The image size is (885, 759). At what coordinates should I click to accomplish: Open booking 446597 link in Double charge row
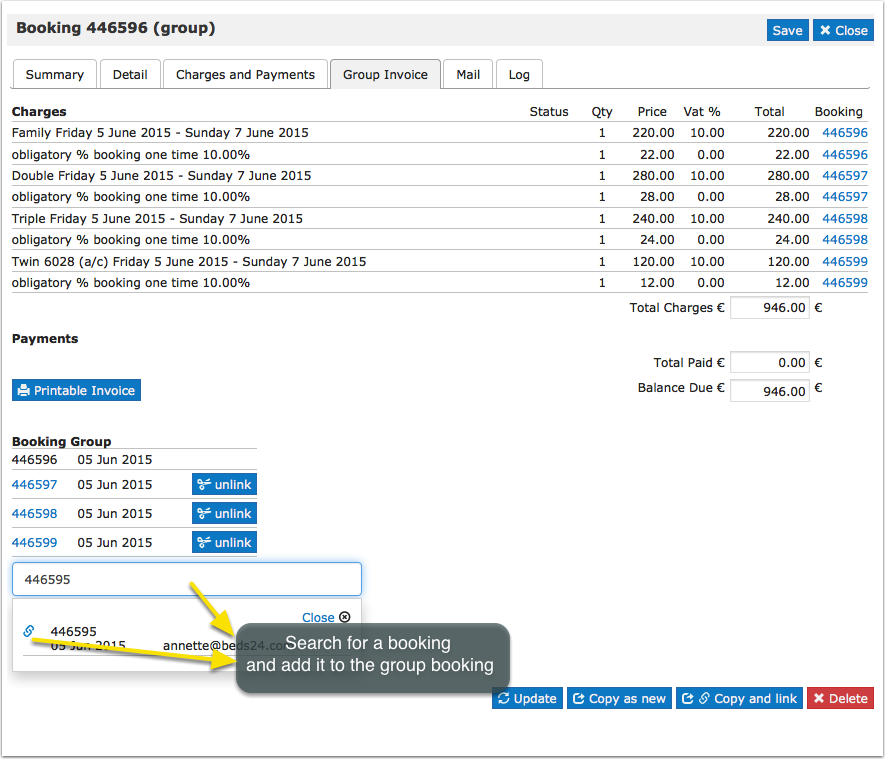844,176
